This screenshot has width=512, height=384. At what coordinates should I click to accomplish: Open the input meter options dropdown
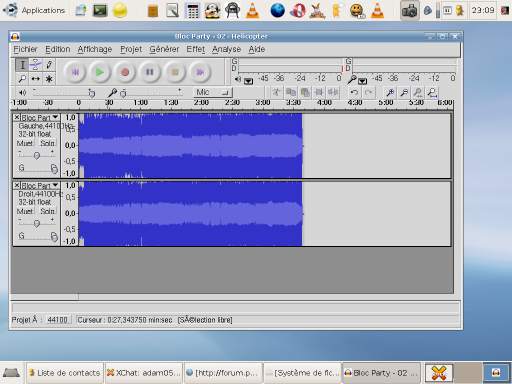pos(362,81)
